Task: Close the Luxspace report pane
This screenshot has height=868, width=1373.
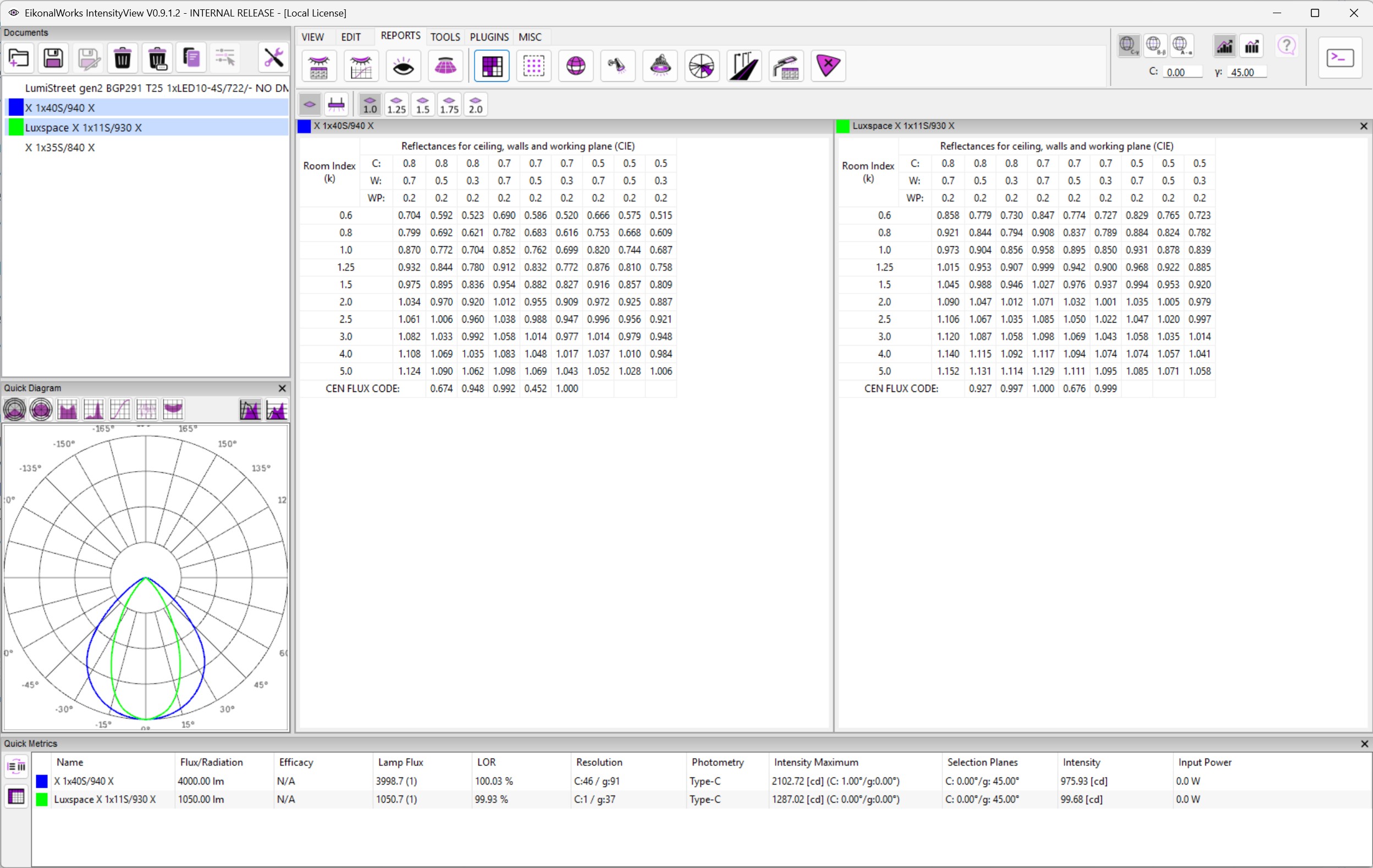Action: 1364,126
